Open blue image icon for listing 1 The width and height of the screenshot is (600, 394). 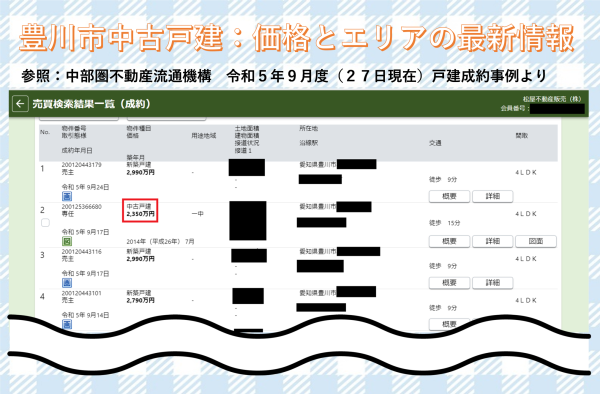67,197
